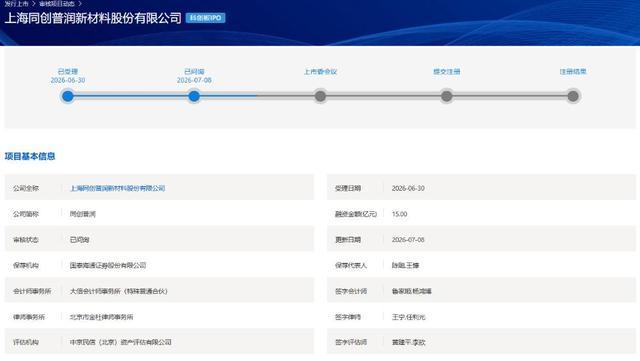The height and width of the screenshot is (361, 640).
Task: Click the 签字会计师 names value
Action: click(412, 291)
